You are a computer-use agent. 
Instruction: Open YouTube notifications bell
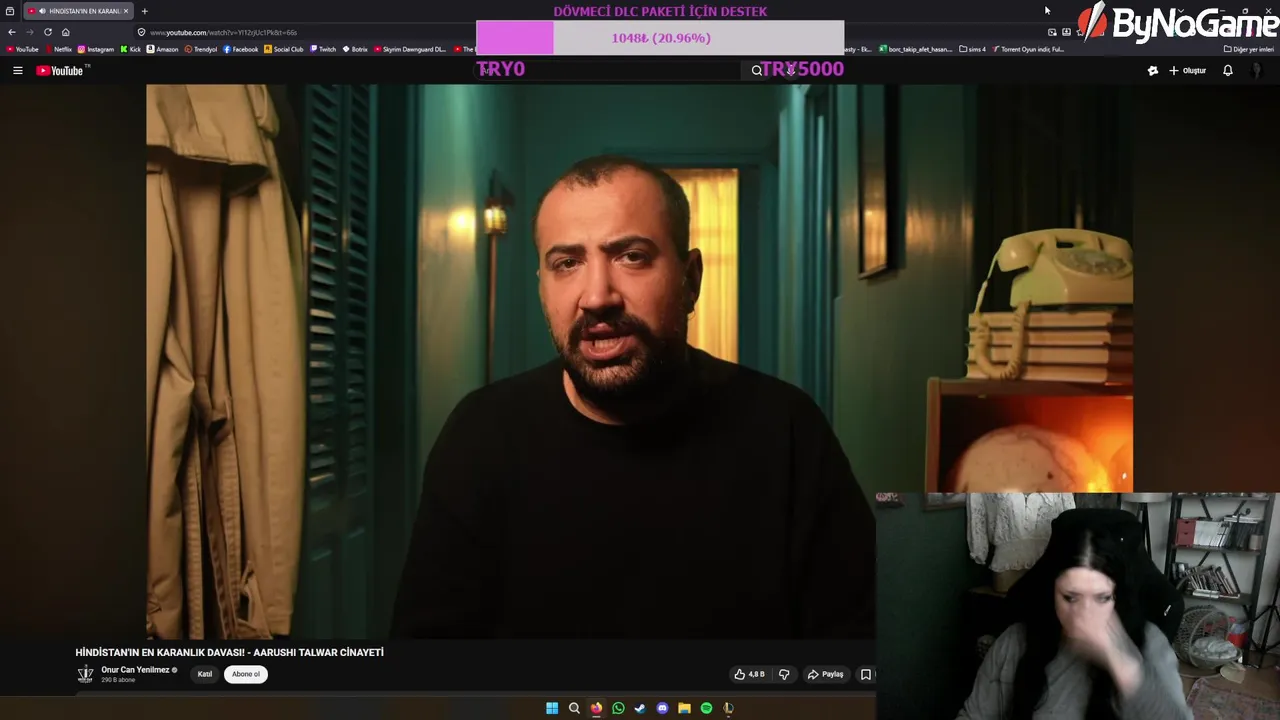[x=1228, y=71]
